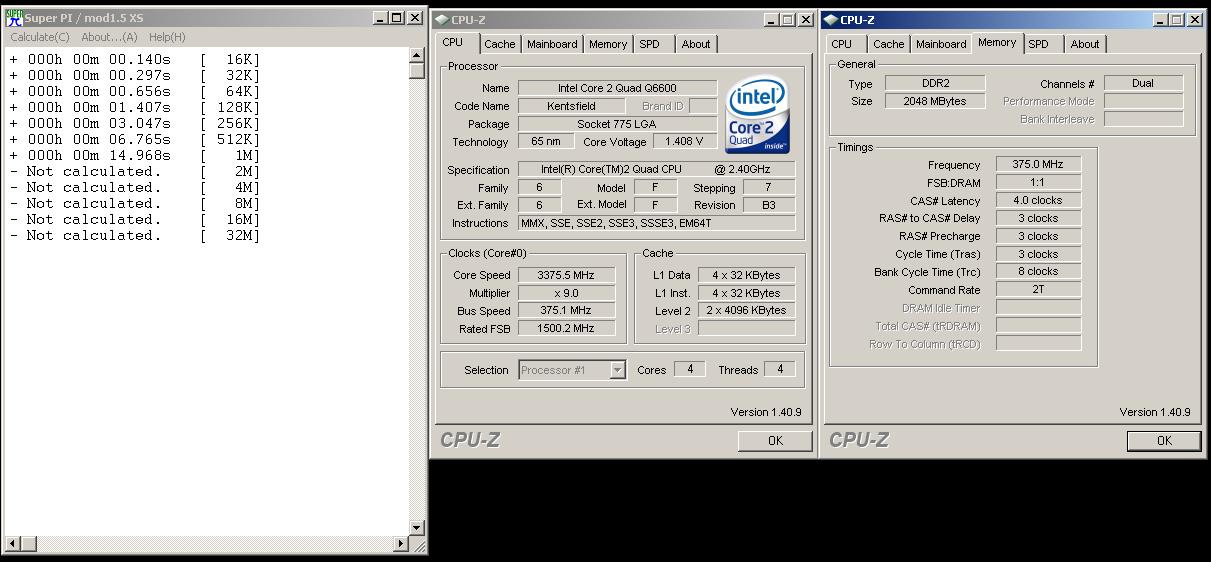This screenshot has width=1211, height=562.
Task: Click the Code Name field Kentsfield
Action: pyautogui.click(x=571, y=106)
